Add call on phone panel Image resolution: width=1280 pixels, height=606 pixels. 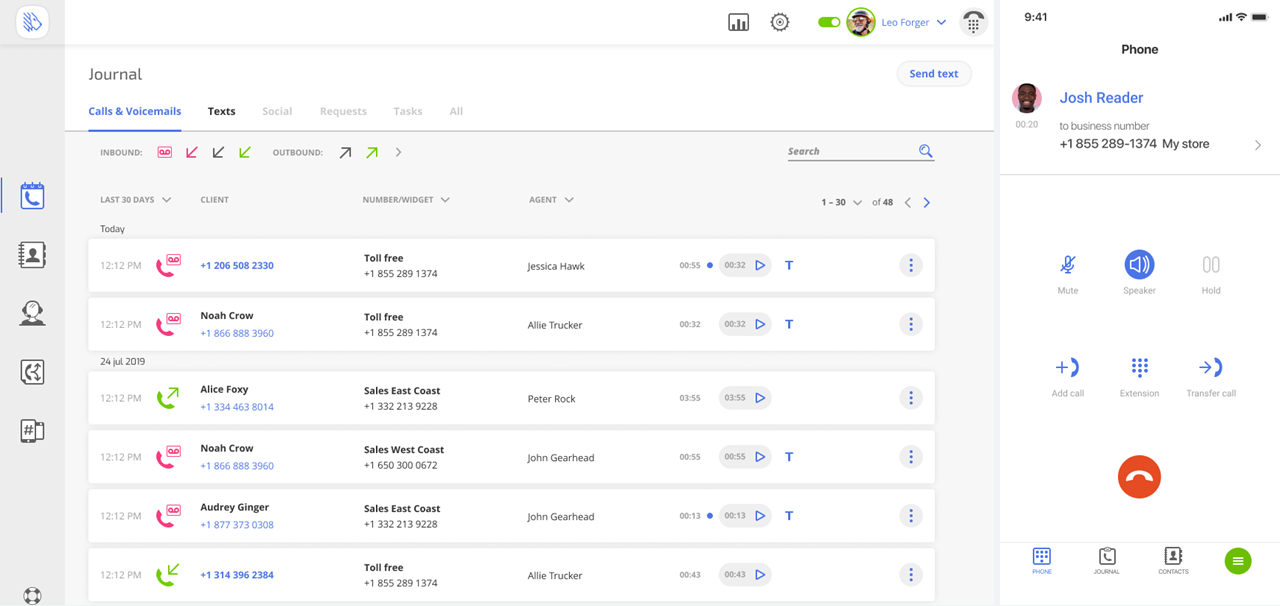(x=1067, y=367)
